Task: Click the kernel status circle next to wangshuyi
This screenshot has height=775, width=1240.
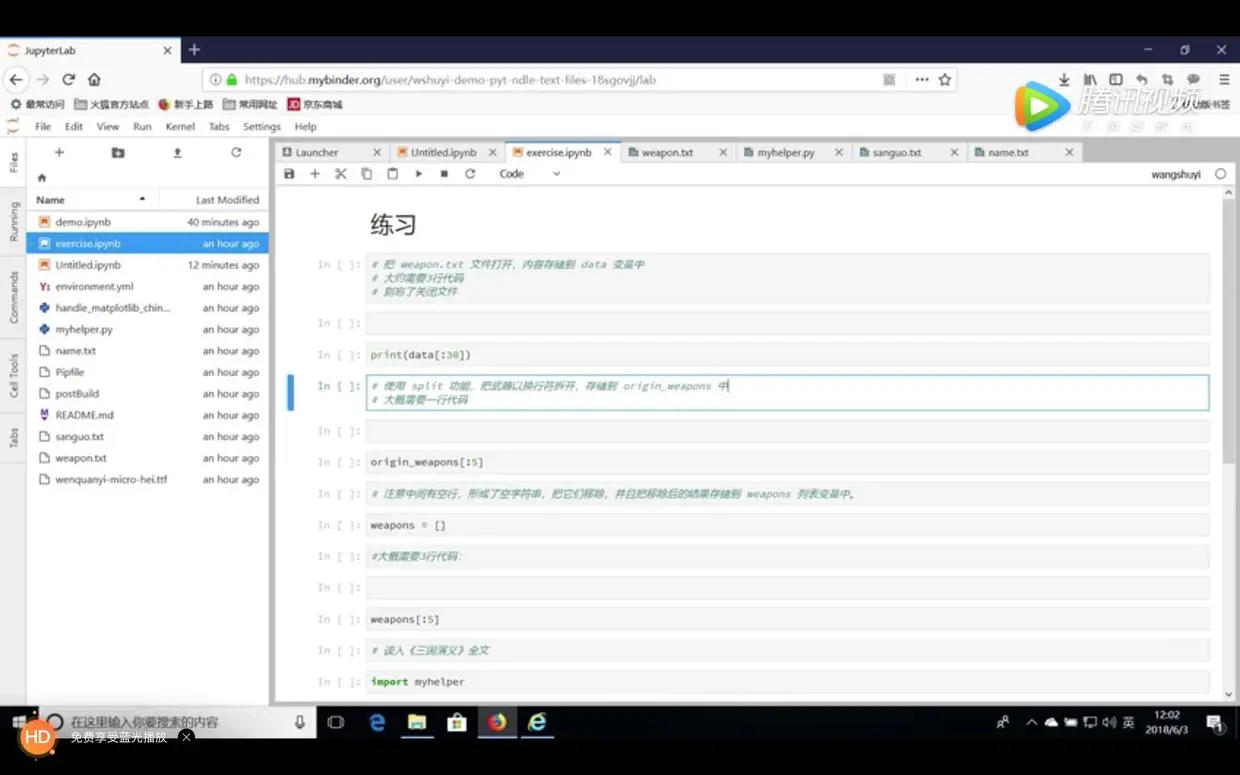Action: (1220, 174)
